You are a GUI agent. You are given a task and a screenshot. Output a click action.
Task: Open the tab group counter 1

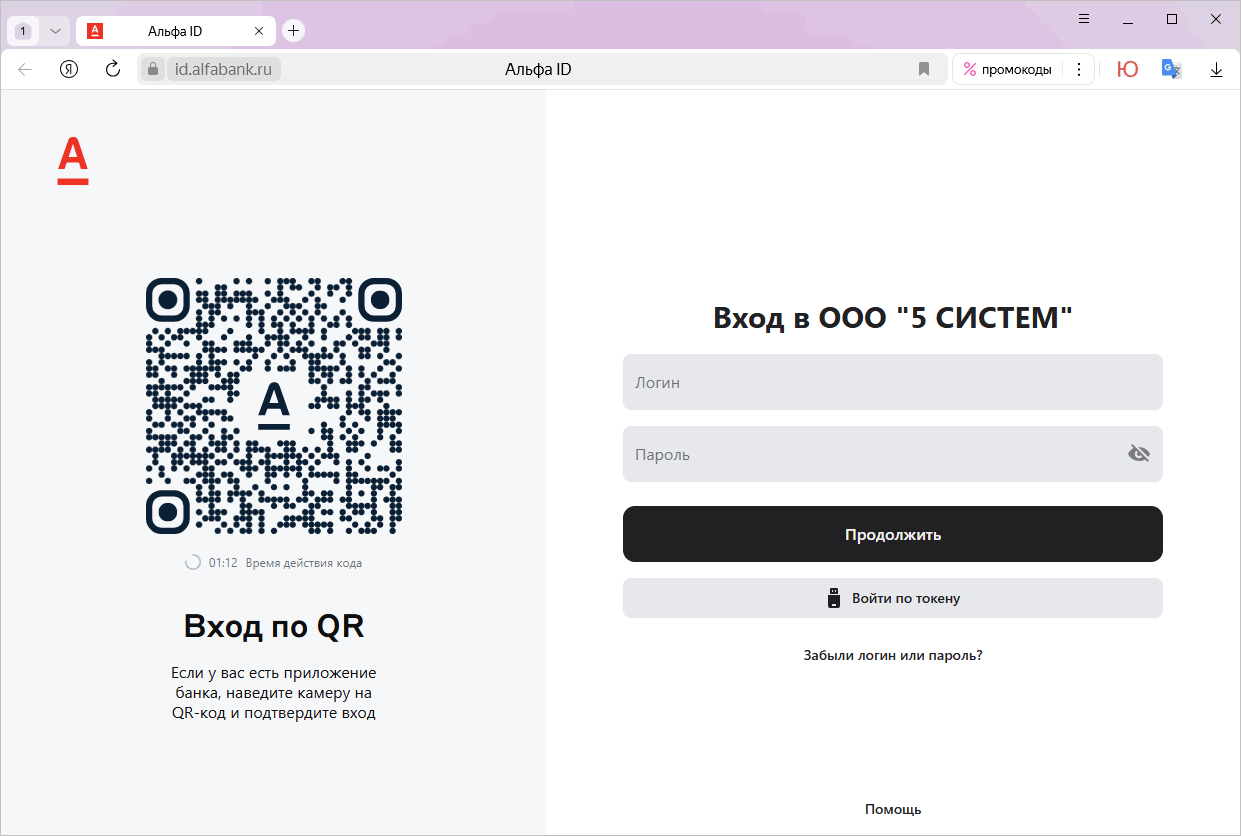(x=24, y=31)
